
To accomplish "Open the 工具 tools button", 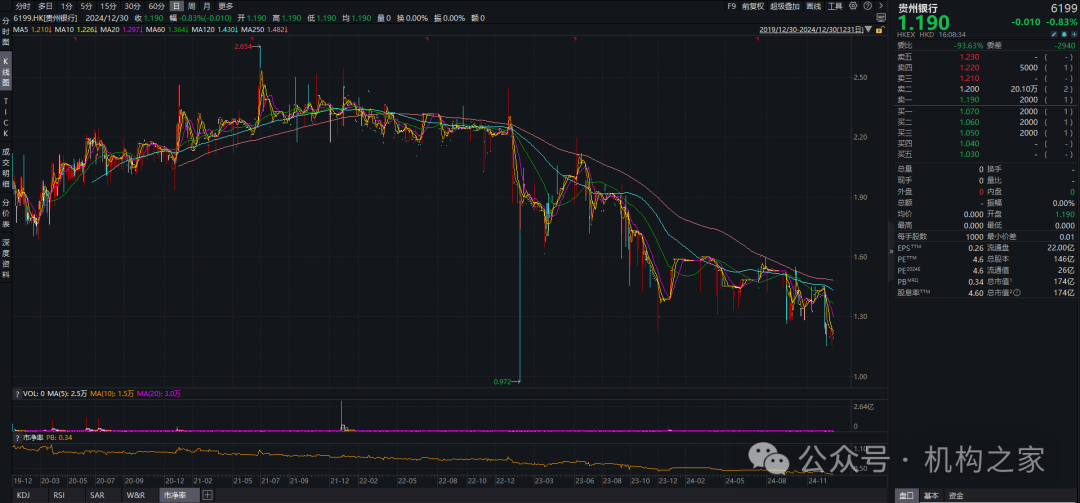I will (834, 6).
